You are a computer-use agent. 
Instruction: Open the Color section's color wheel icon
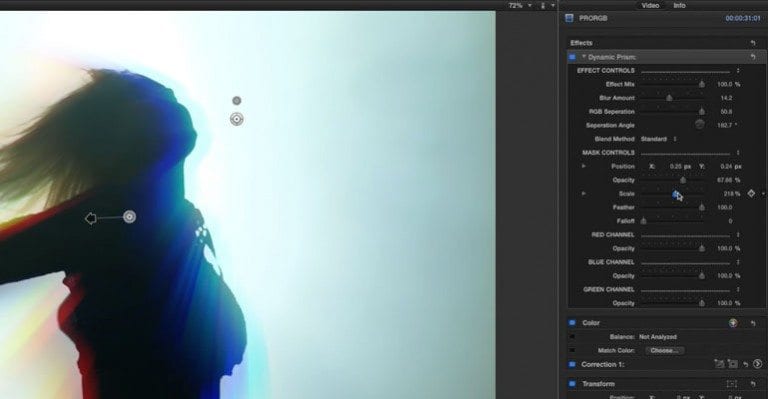[x=733, y=323]
